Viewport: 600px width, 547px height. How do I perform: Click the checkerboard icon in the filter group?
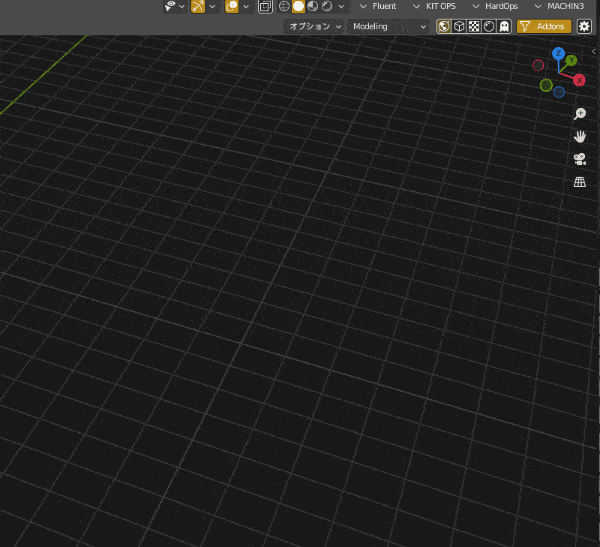474,26
